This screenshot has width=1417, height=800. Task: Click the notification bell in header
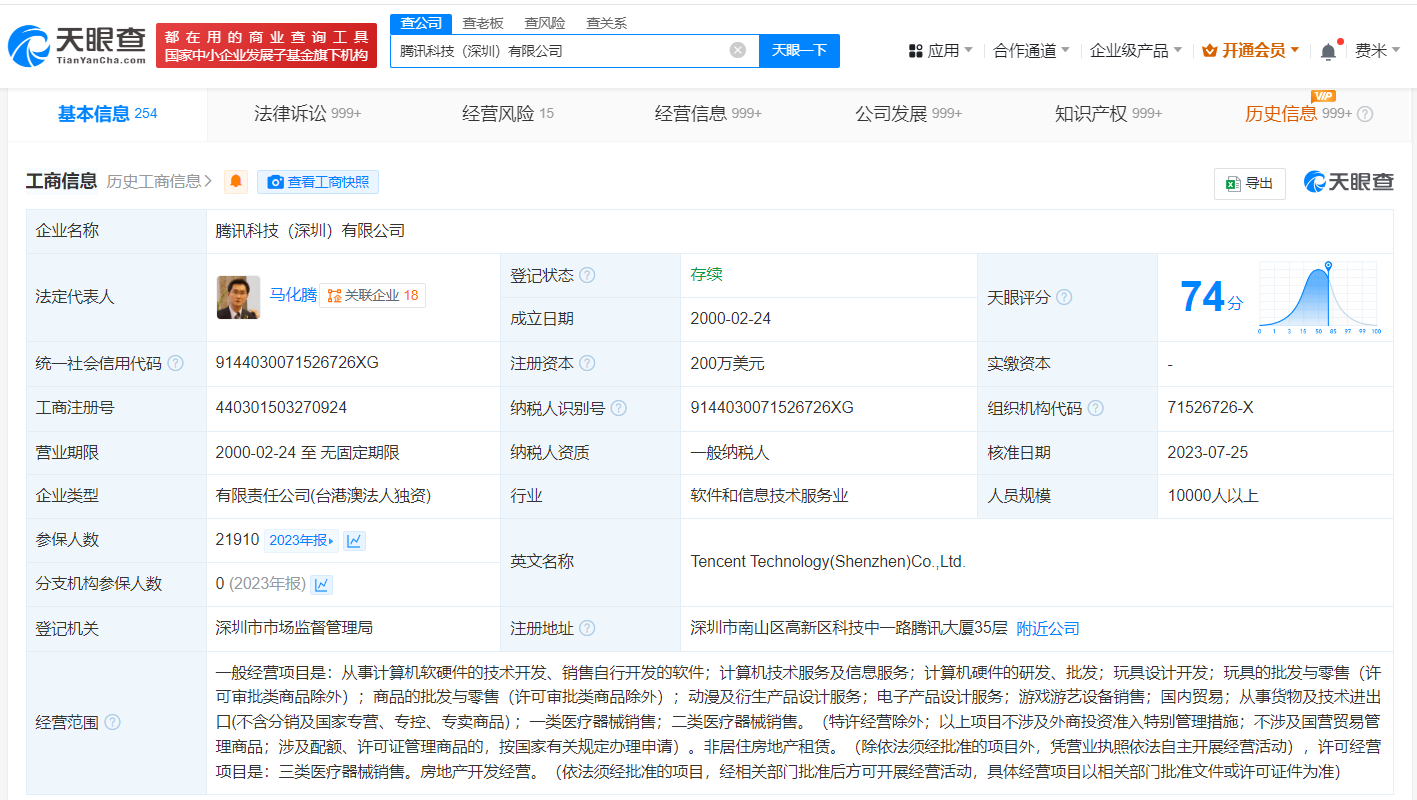[1328, 51]
